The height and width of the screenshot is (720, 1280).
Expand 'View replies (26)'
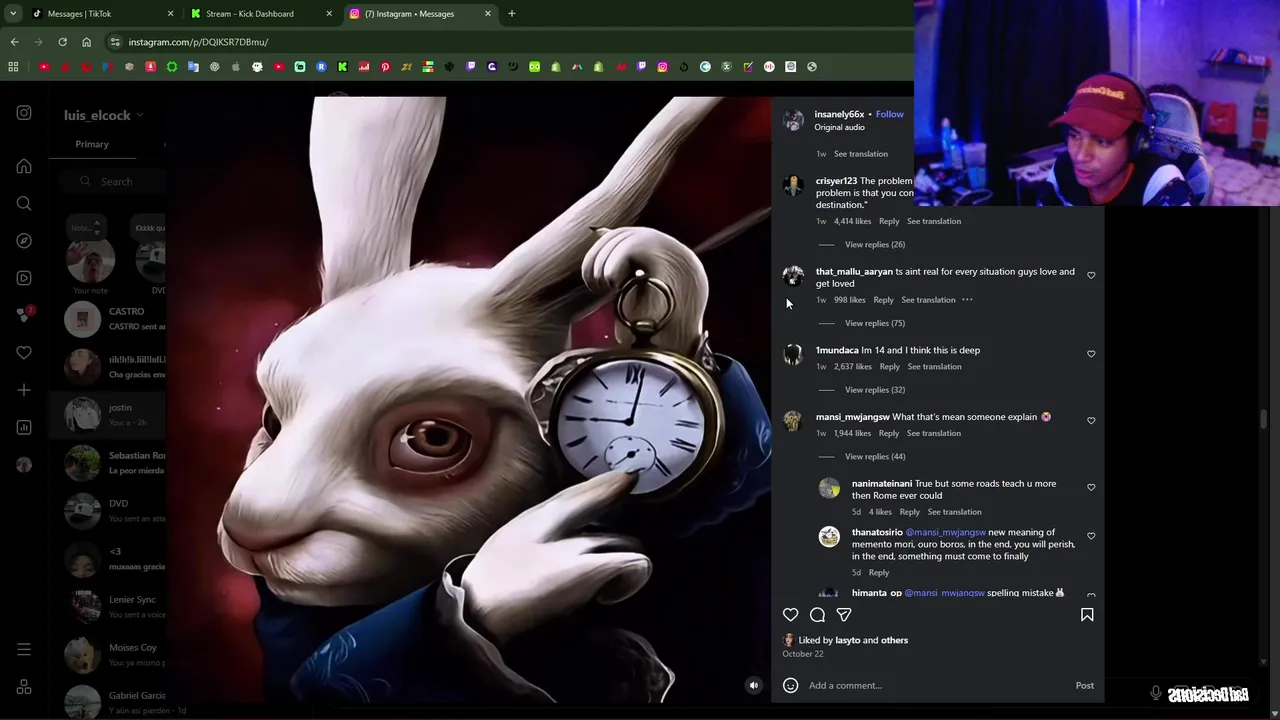pos(875,244)
